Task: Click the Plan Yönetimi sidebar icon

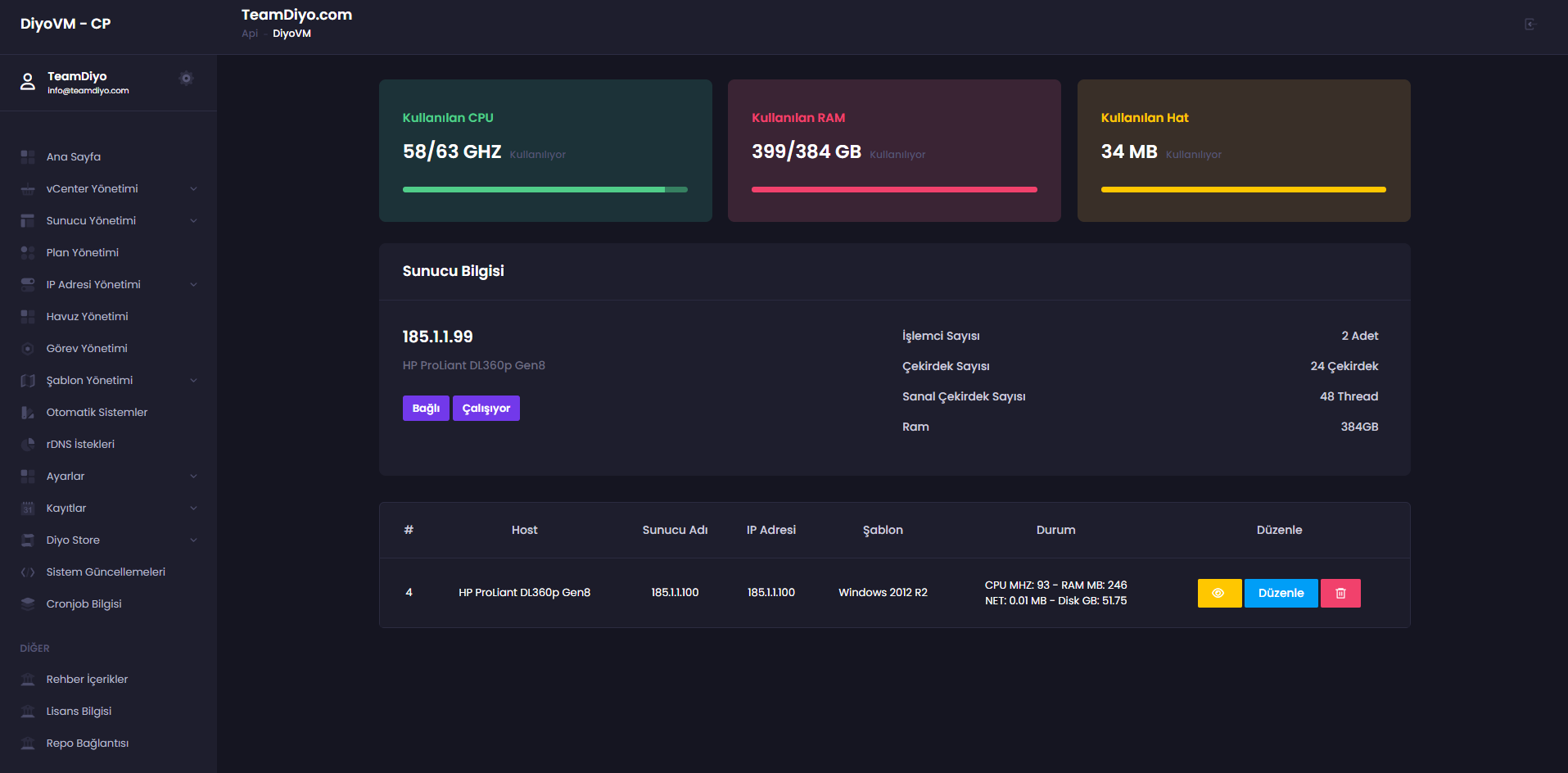Action: 28,252
